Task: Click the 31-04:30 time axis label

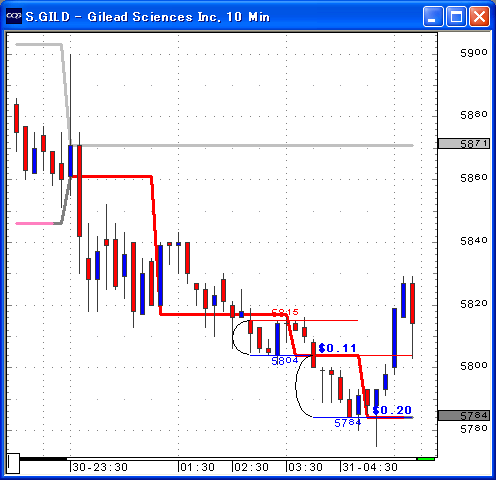Action: click(370, 467)
